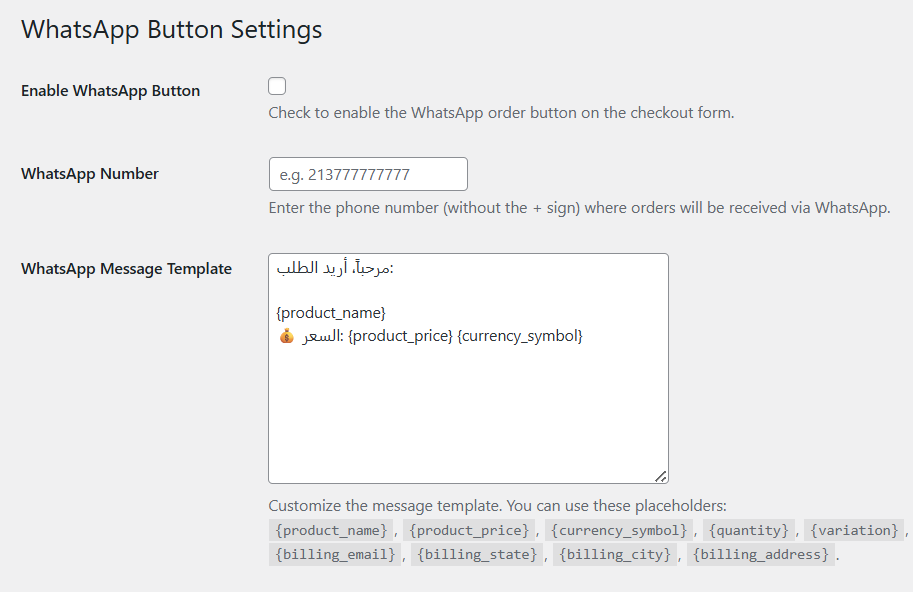The width and height of the screenshot is (913, 592).
Task: Click the {billing_address} placeholder code tag
Action: coord(760,554)
